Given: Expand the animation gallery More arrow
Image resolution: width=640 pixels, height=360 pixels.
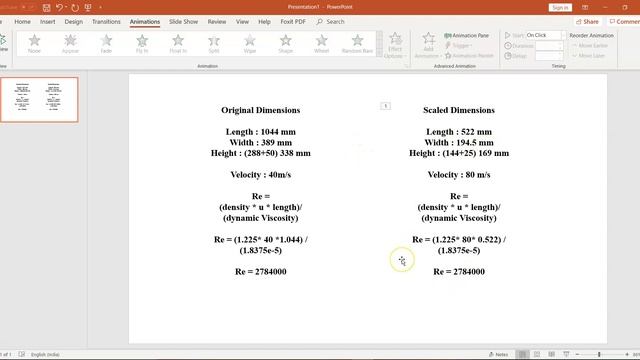Looking at the screenshot, I should click(x=380, y=53).
